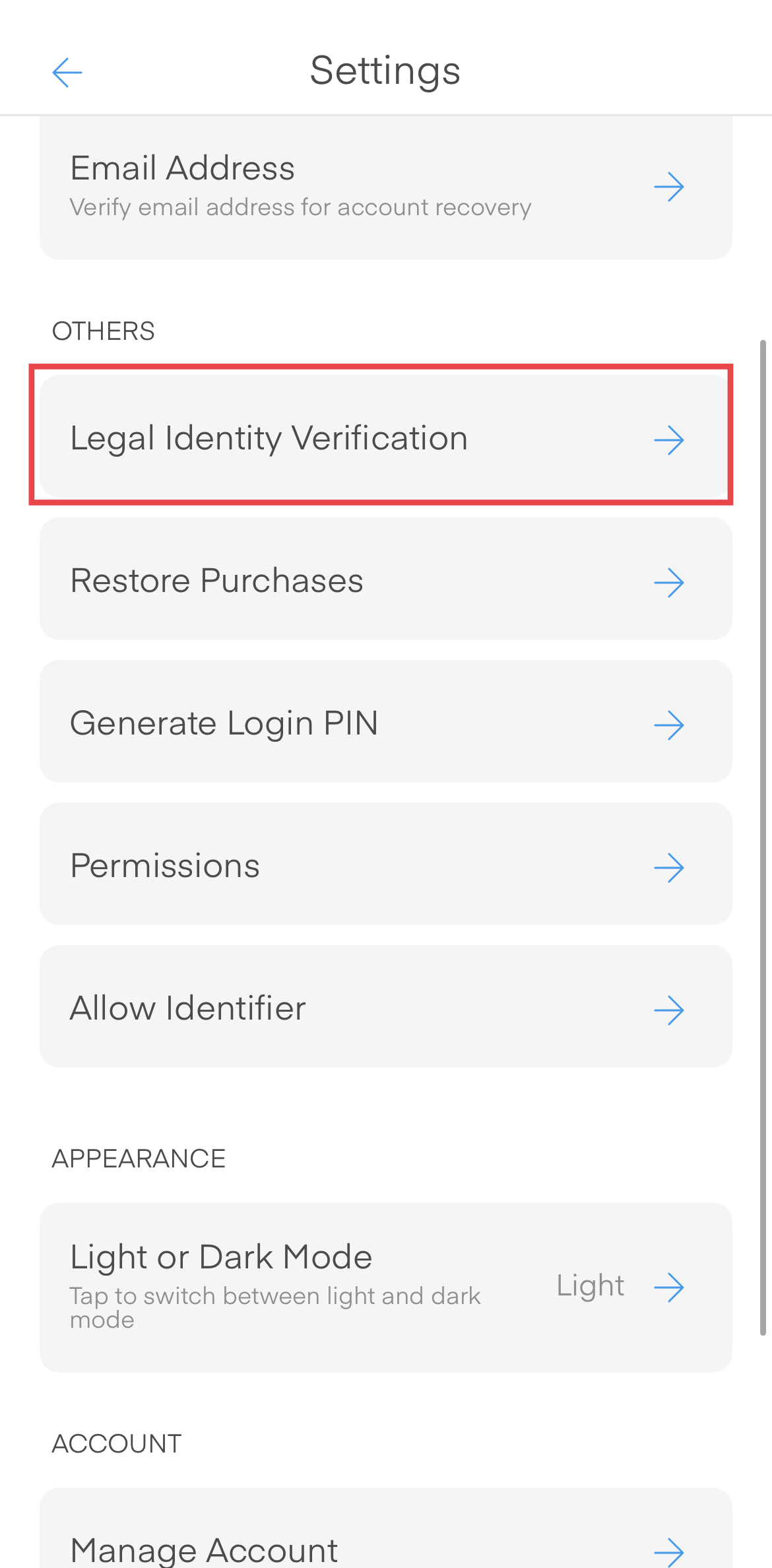Open Email Address verification
Viewport: 772px width, 1568px height.
183,168
